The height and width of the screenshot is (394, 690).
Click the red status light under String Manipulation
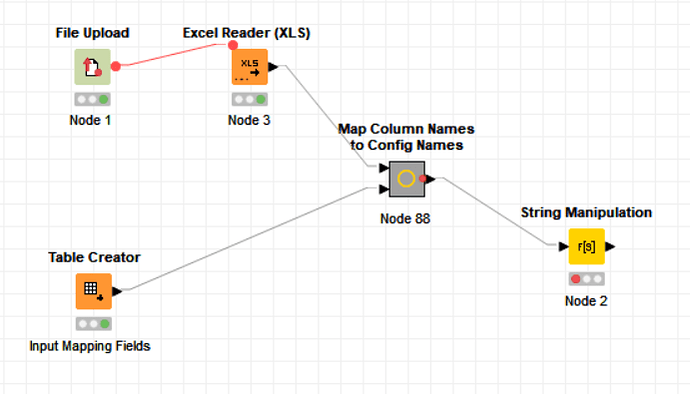[x=576, y=279]
